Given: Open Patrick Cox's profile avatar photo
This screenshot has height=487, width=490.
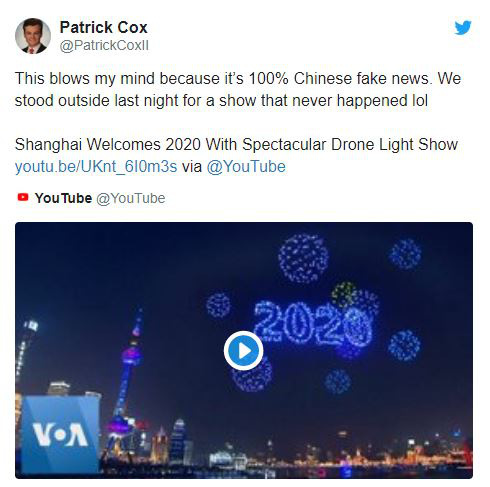Looking at the screenshot, I should 33,36.
